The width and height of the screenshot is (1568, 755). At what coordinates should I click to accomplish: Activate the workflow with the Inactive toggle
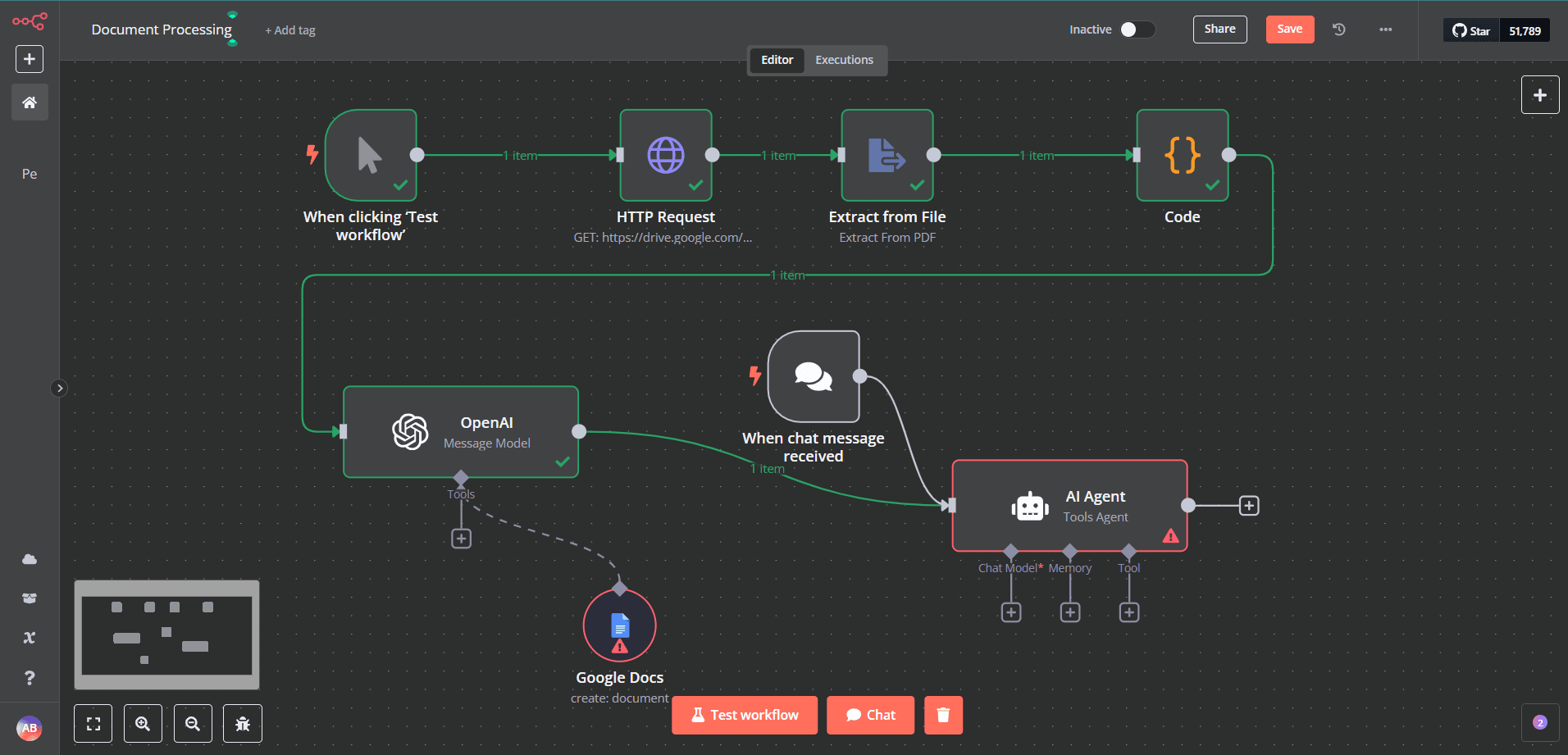pyautogui.click(x=1137, y=29)
